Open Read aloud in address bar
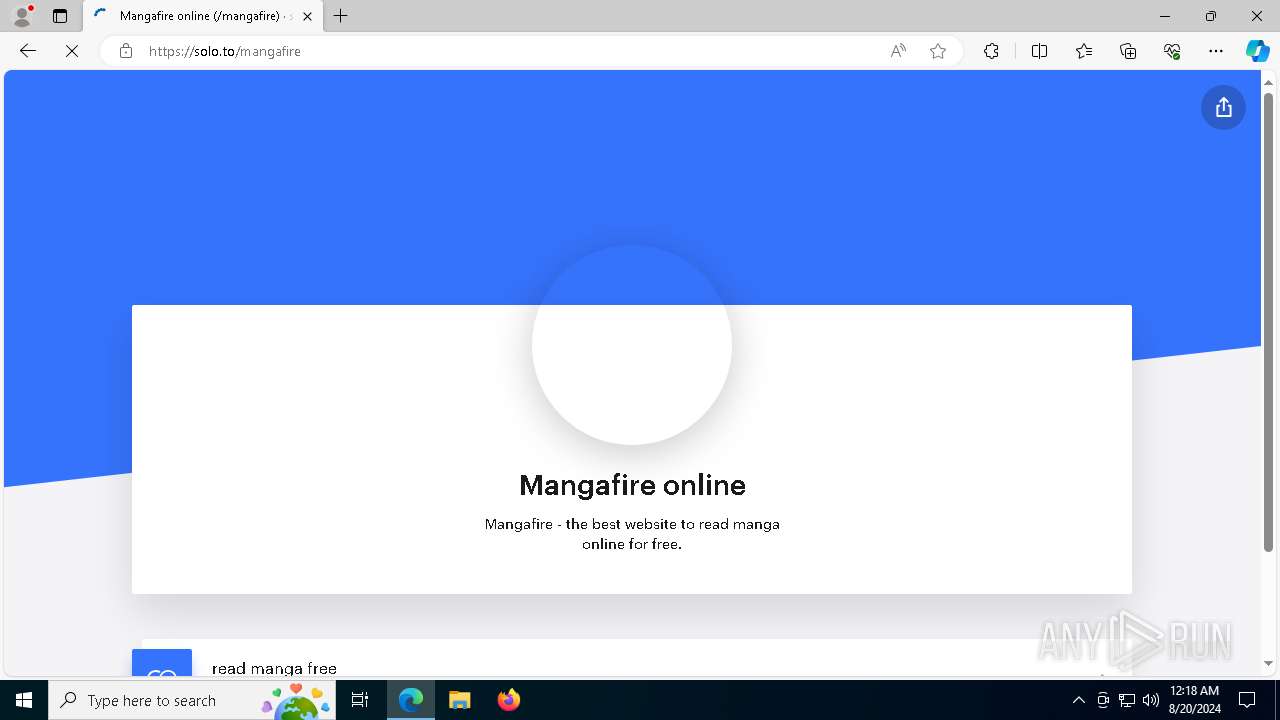Screen dimensions: 1280x720 pyautogui.click(x=898, y=51)
